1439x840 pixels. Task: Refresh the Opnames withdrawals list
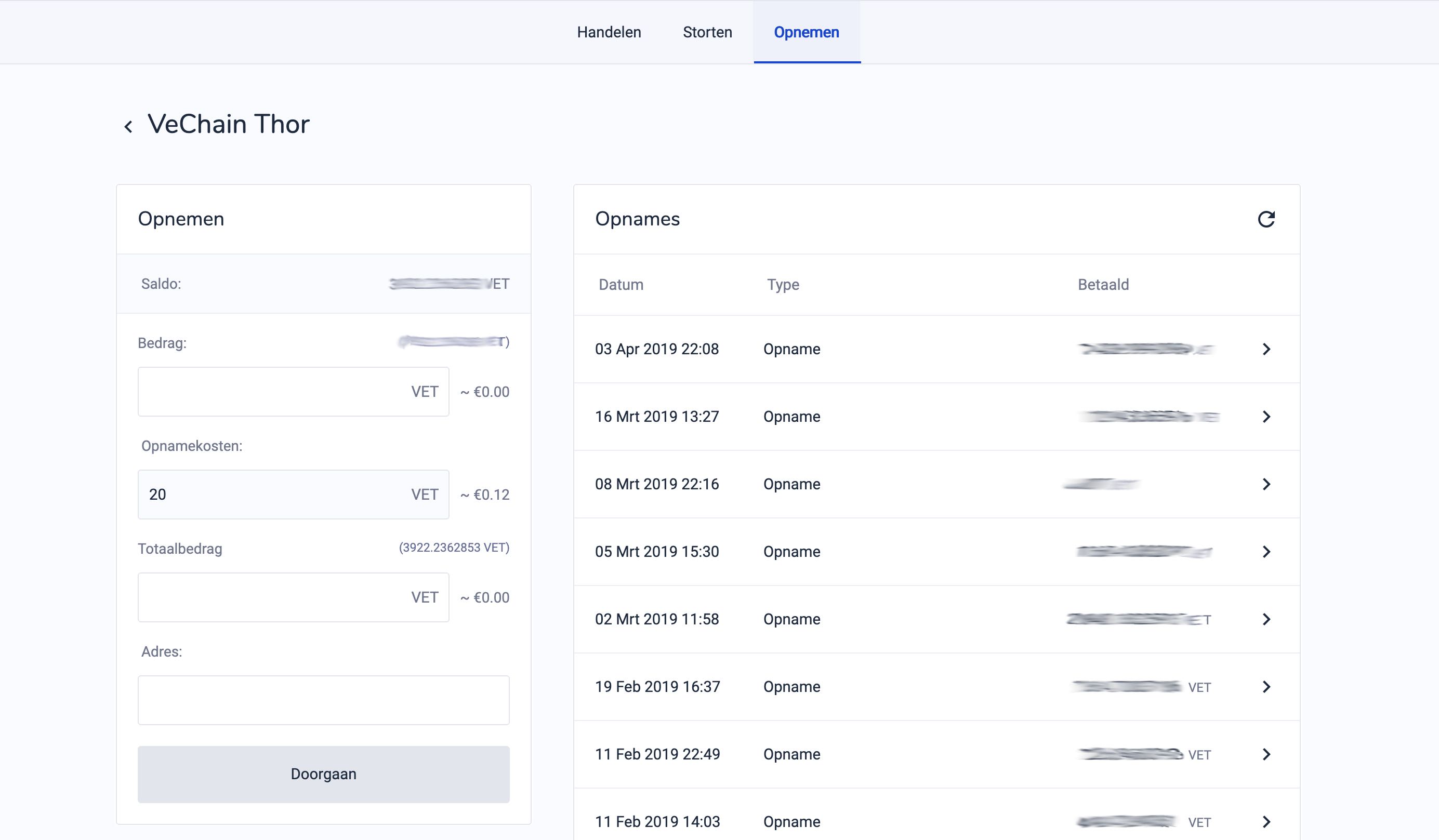[1266, 219]
